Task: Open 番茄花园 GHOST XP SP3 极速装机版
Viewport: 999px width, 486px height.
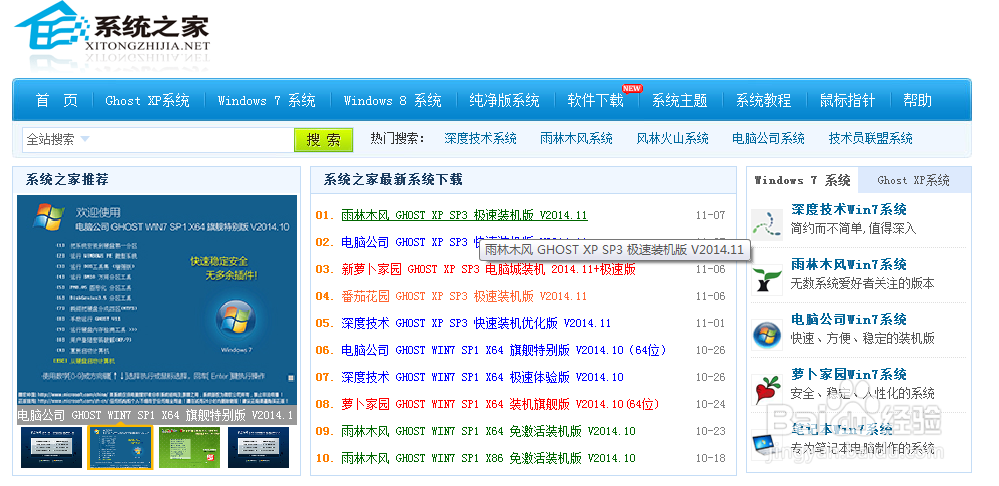Action: [464, 296]
